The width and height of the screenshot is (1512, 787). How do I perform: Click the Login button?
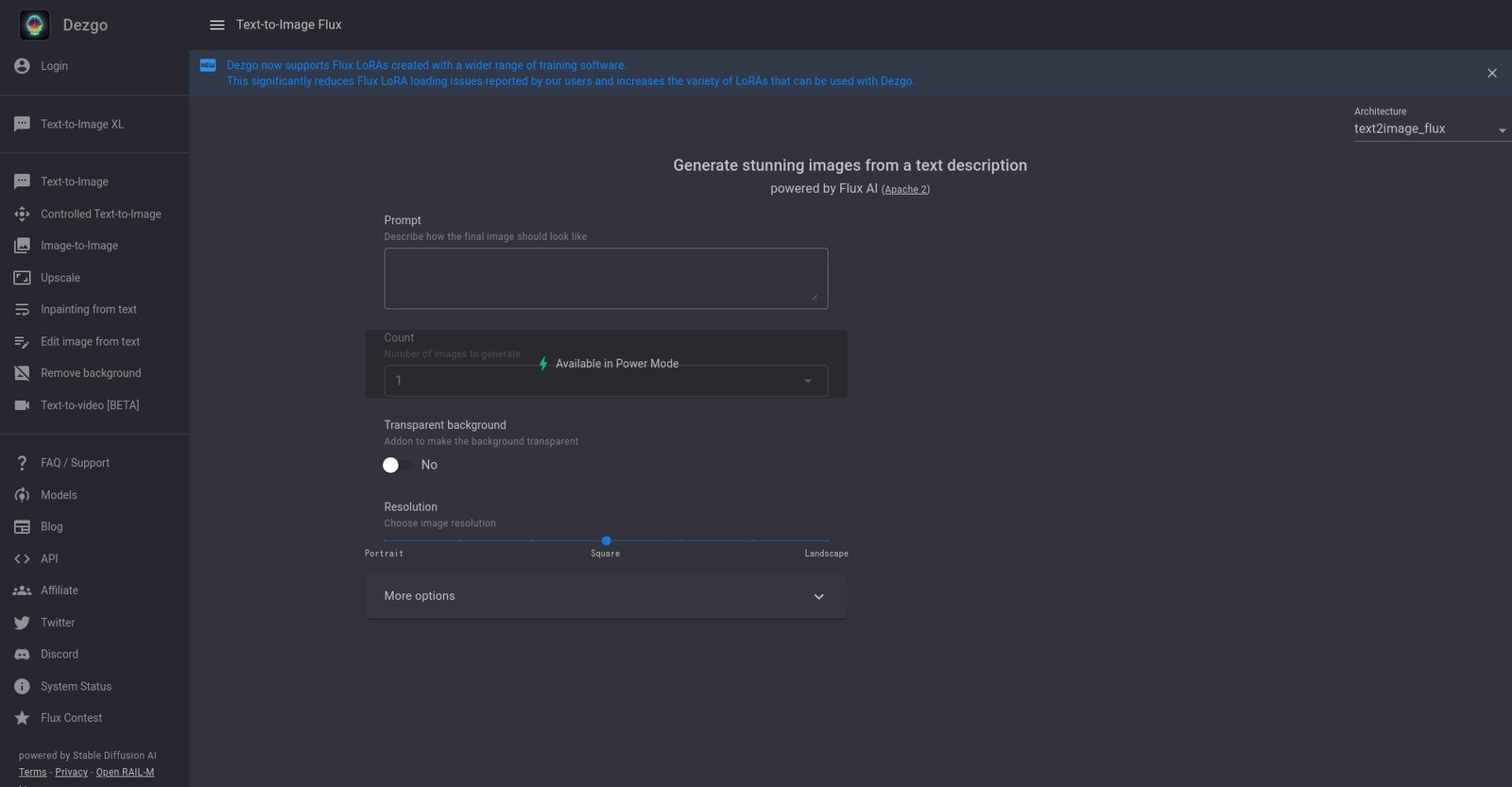click(54, 66)
